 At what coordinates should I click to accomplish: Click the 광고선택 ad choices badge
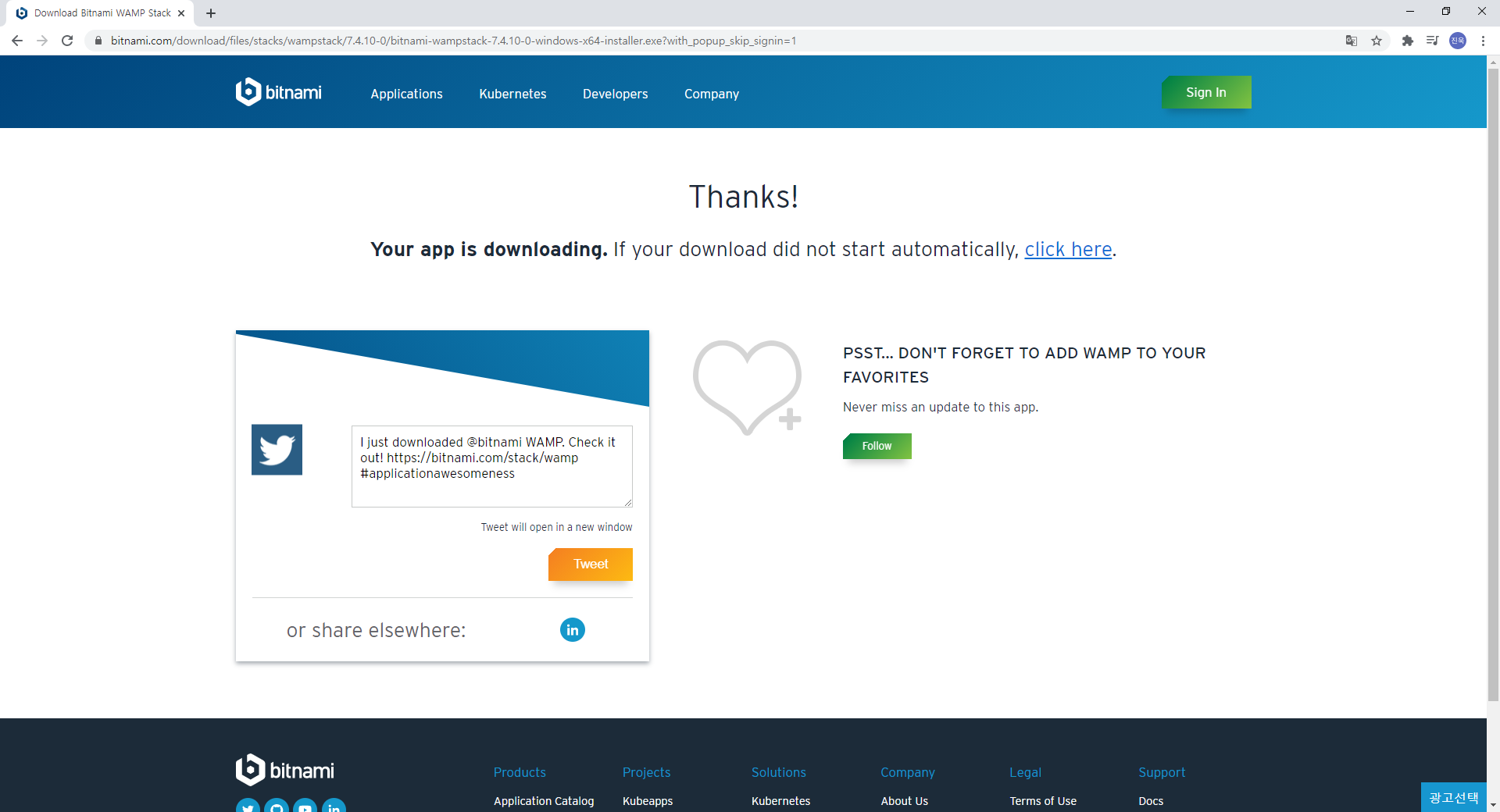tap(1453, 797)
